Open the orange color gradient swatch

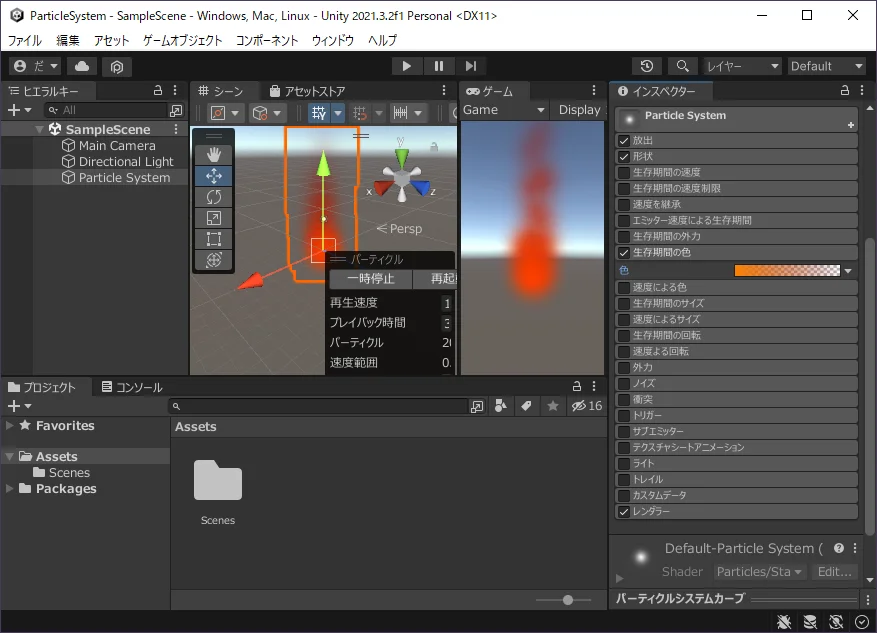787,271
